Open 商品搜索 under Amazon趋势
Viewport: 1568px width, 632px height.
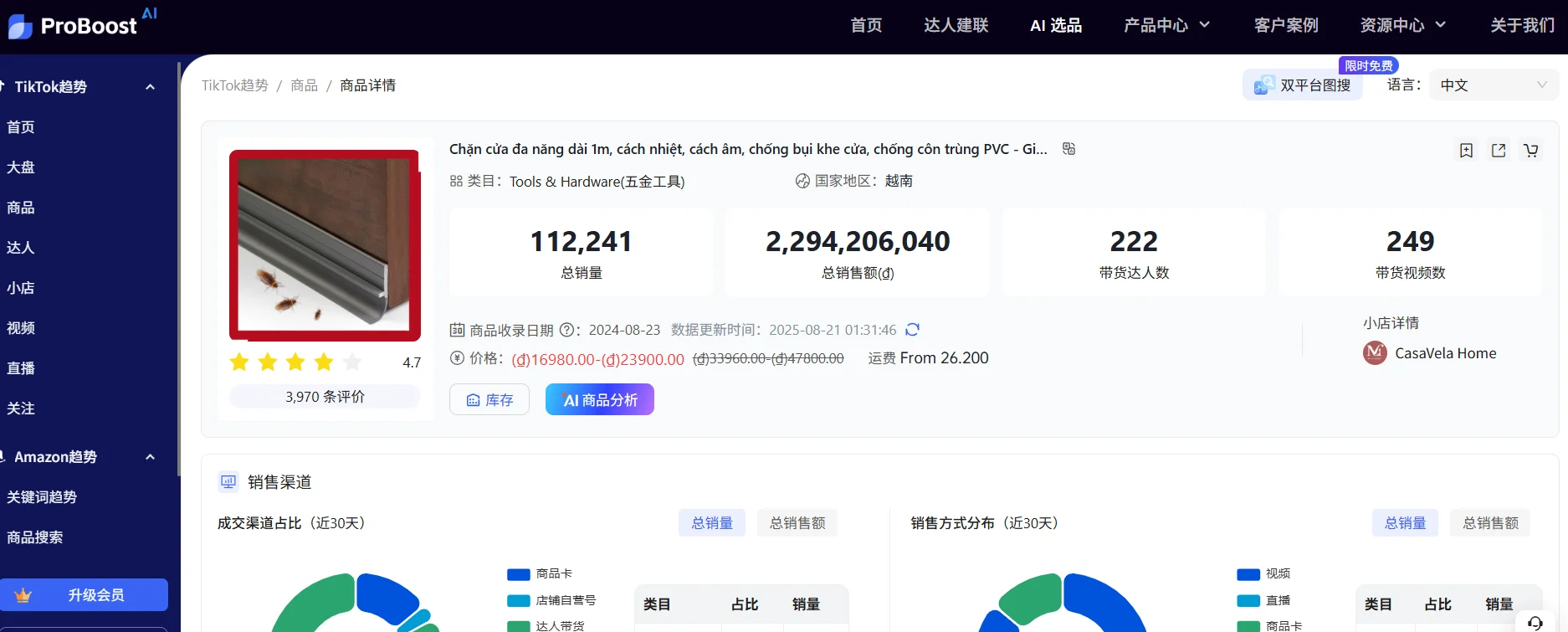35,537
